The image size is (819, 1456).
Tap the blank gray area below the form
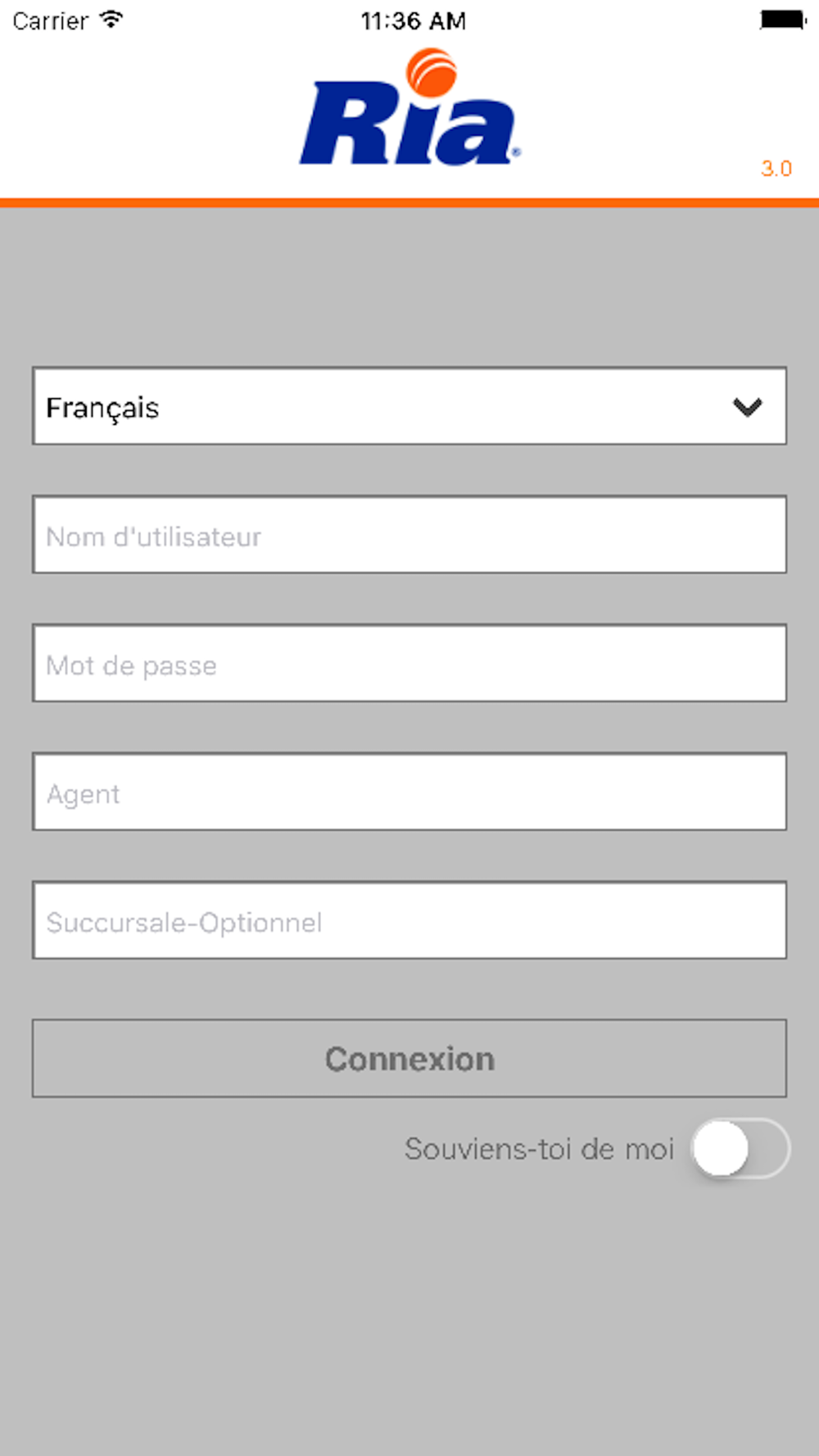pyautogui.click(x=409, y=1318)
